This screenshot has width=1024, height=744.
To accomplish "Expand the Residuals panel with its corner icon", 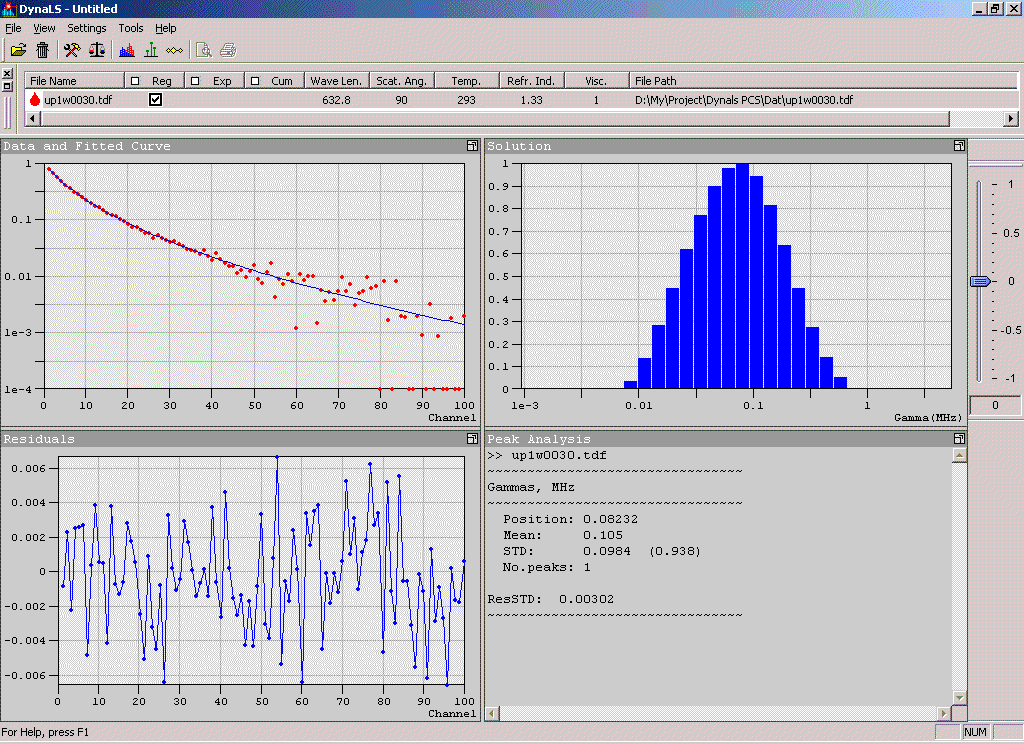I will click(x=471, y=439).
